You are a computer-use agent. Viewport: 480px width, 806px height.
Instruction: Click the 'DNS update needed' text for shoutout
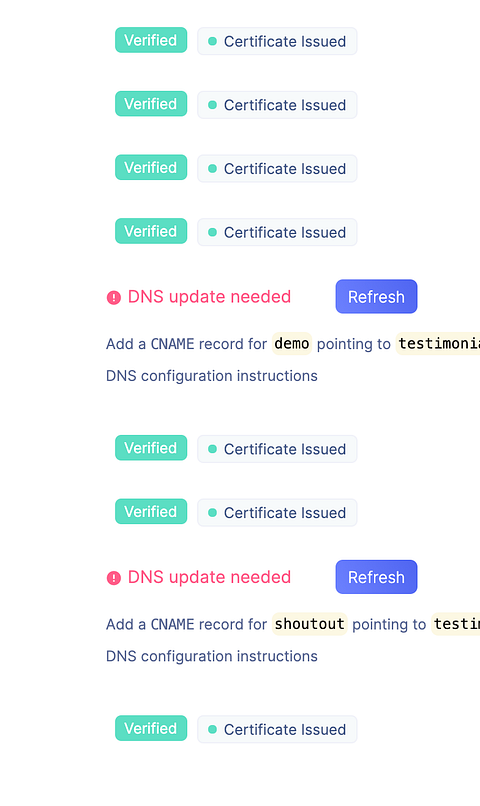pyautogui.click(x=209, y=577)
